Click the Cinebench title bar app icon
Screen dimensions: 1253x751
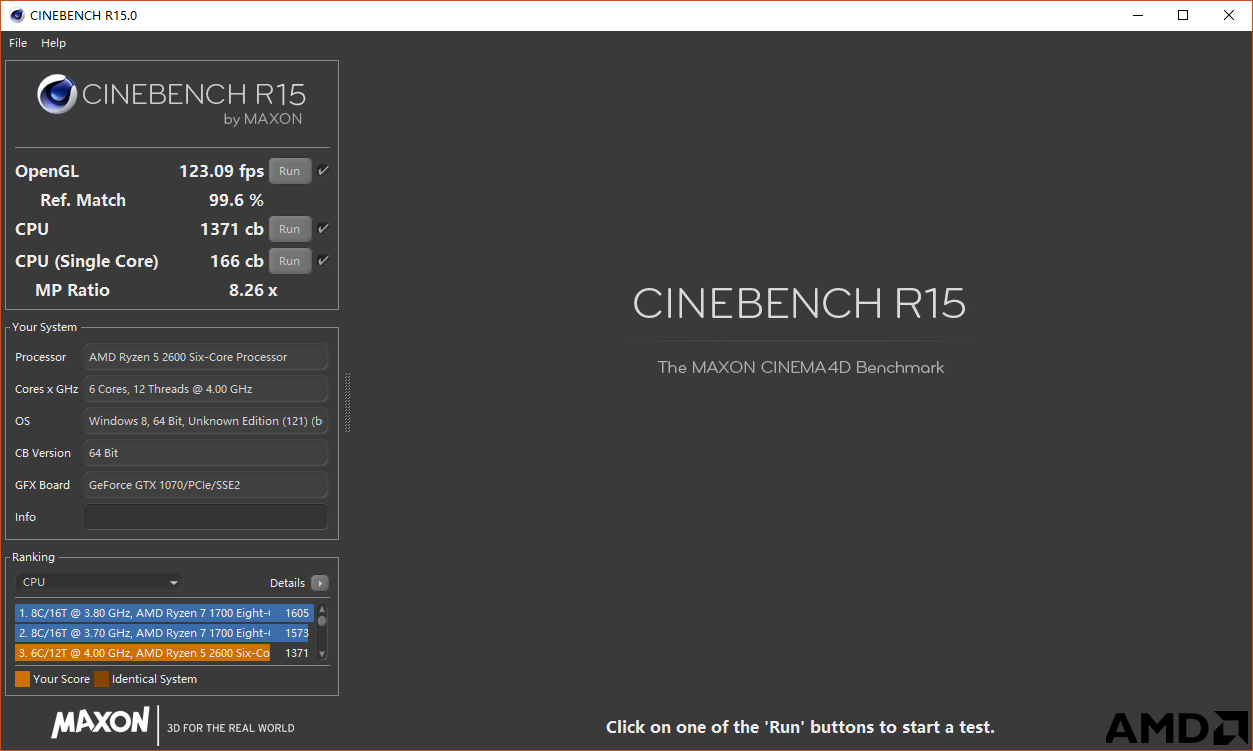(17, 15)
